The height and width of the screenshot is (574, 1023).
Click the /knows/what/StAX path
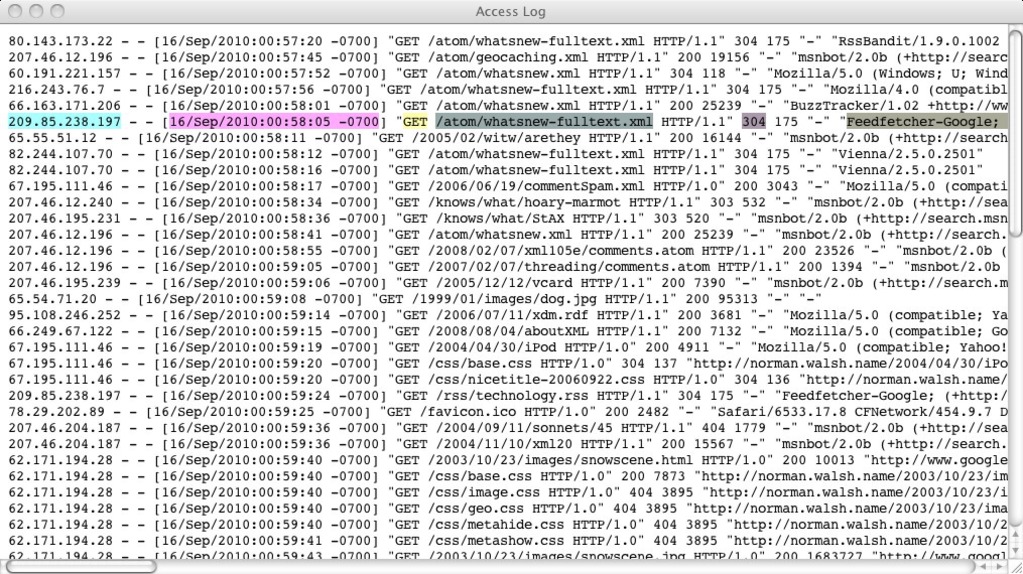pyautogui.click(x=500, y=219)
